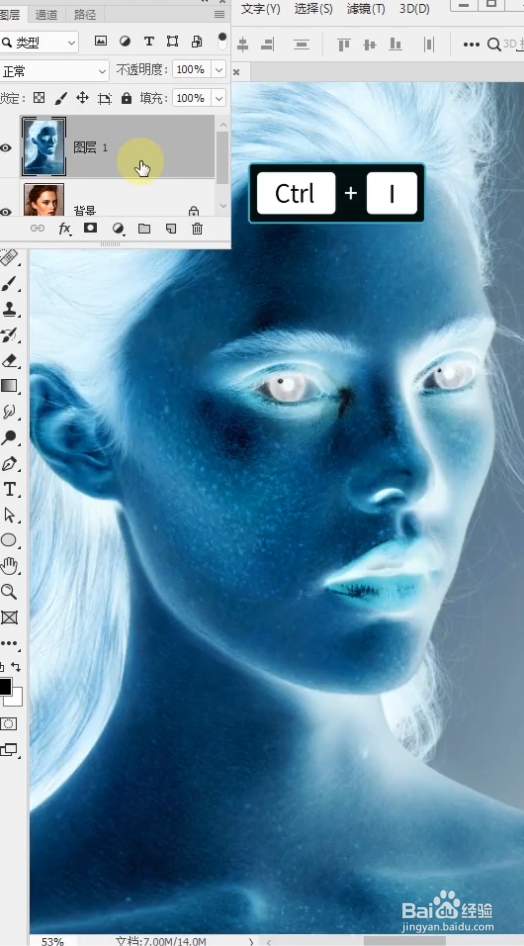Viewport: 524px width, 946px height.
Task: Click the 图层 1 layer name
Action: coord(91,147)
